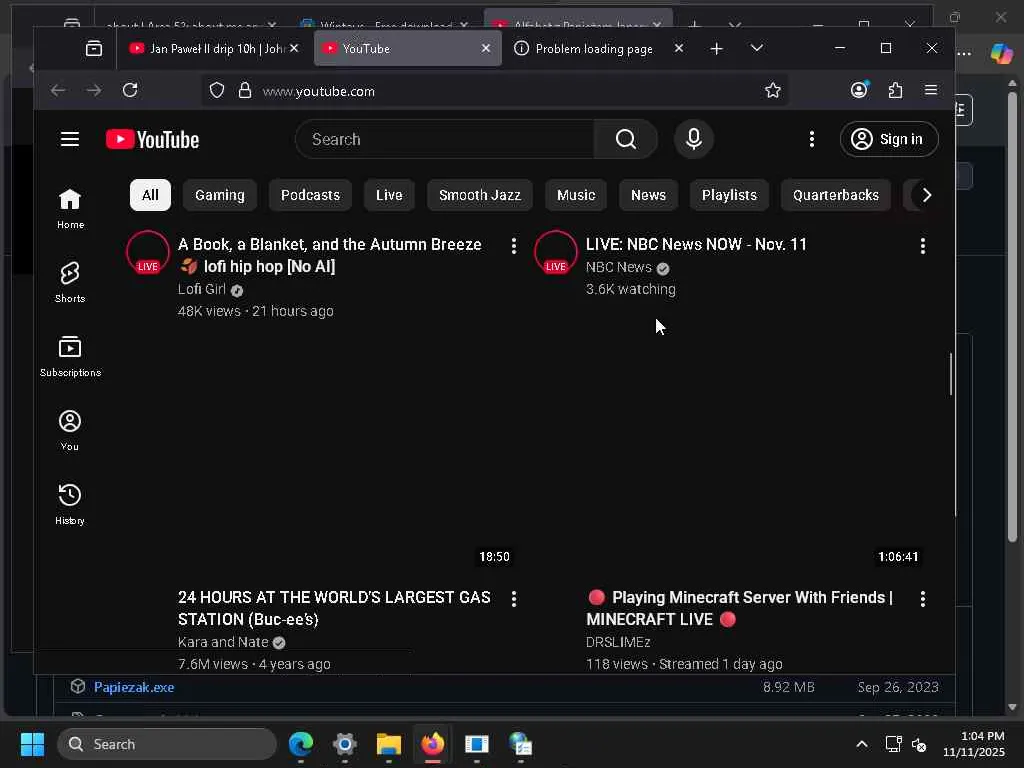Open Microsoft Edge from the taskbar
1024x768 pixels.
[301, 744]
